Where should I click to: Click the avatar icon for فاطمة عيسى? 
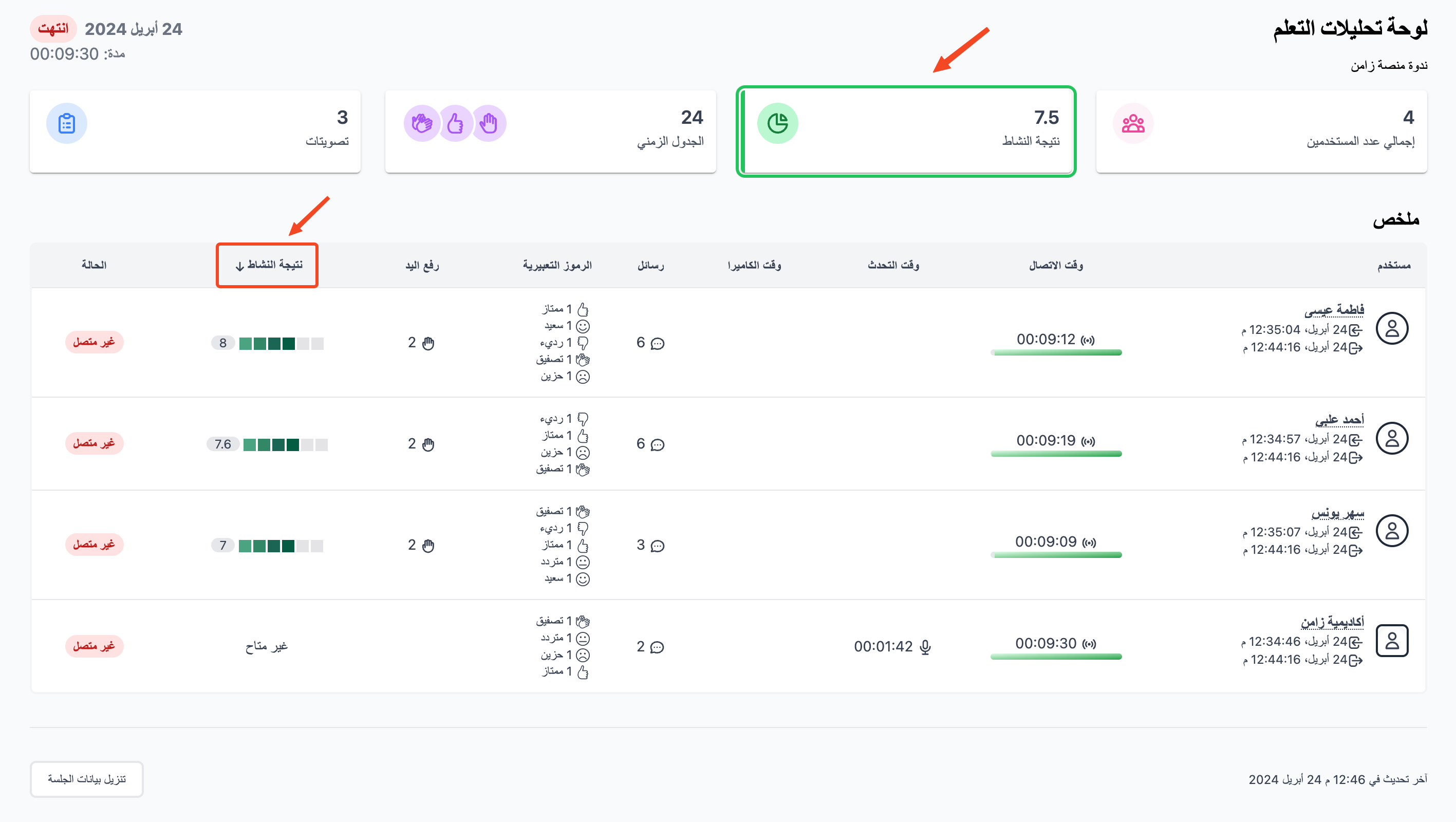click(x=1392, y=328)
